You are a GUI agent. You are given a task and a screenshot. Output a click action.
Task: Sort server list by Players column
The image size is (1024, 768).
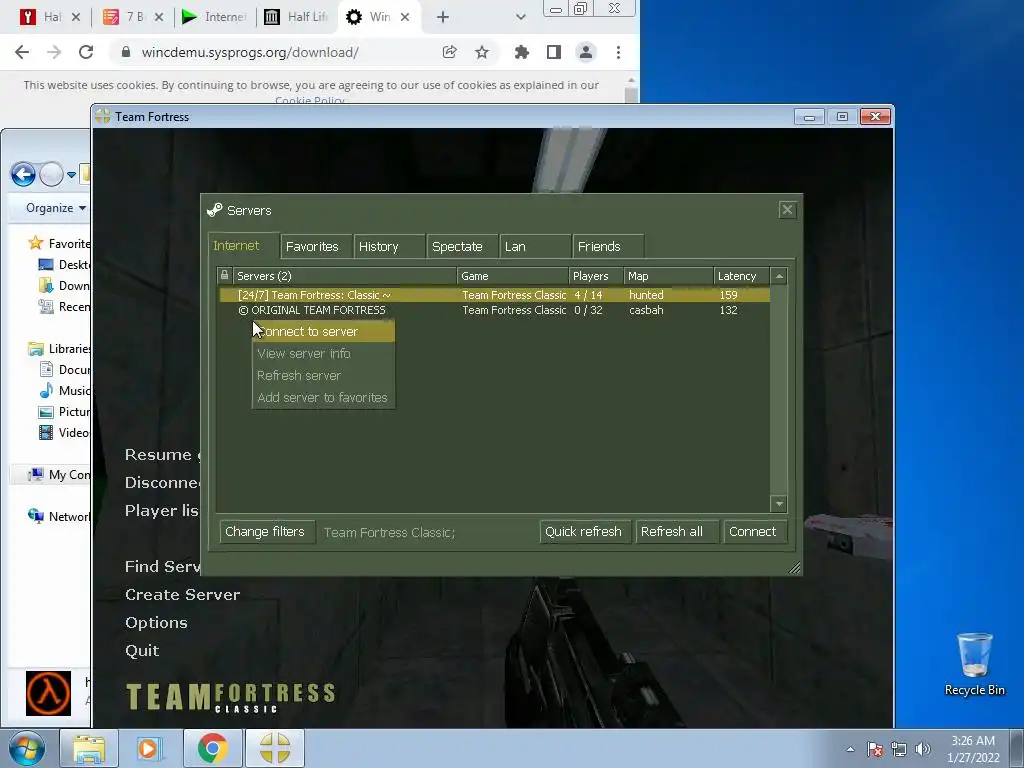[596, 276]
